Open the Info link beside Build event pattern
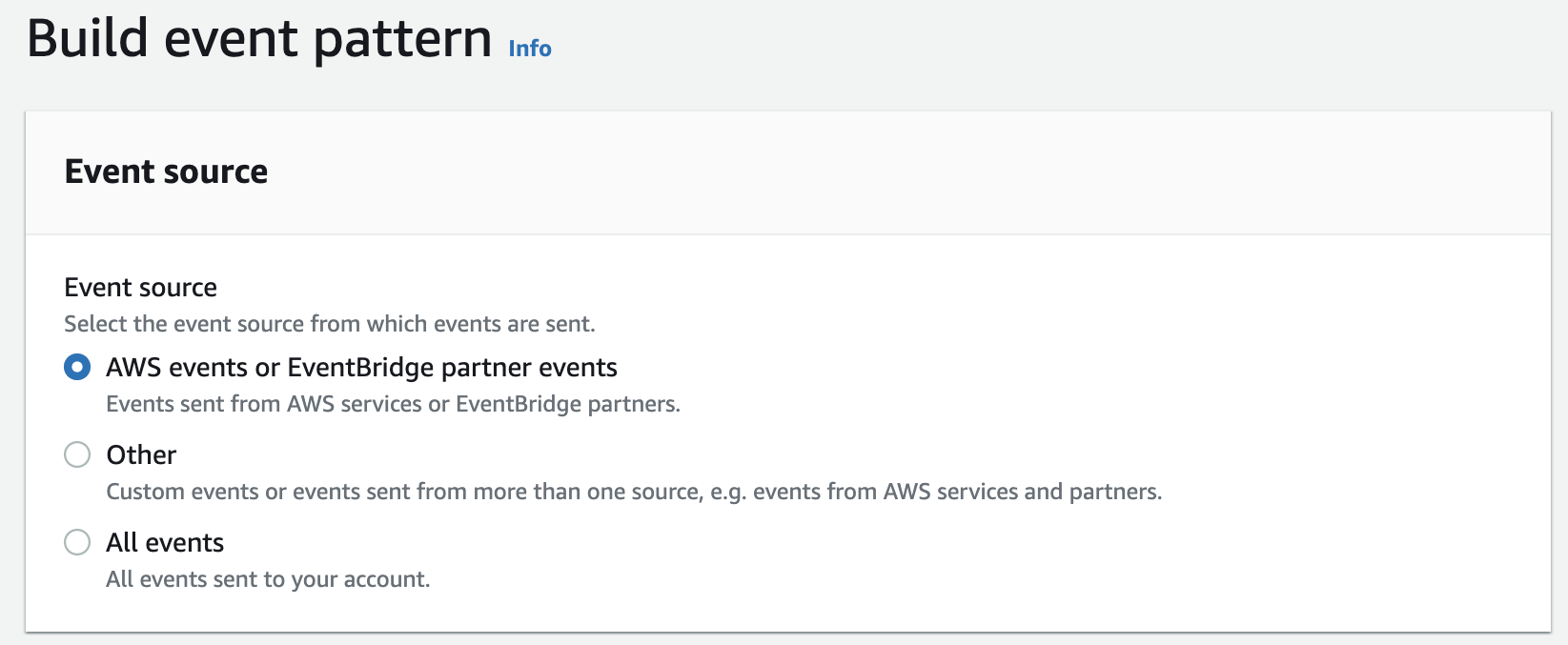The width and height of the screenshot is (1568, 645). pyautogui.click(x=530, y=49)
